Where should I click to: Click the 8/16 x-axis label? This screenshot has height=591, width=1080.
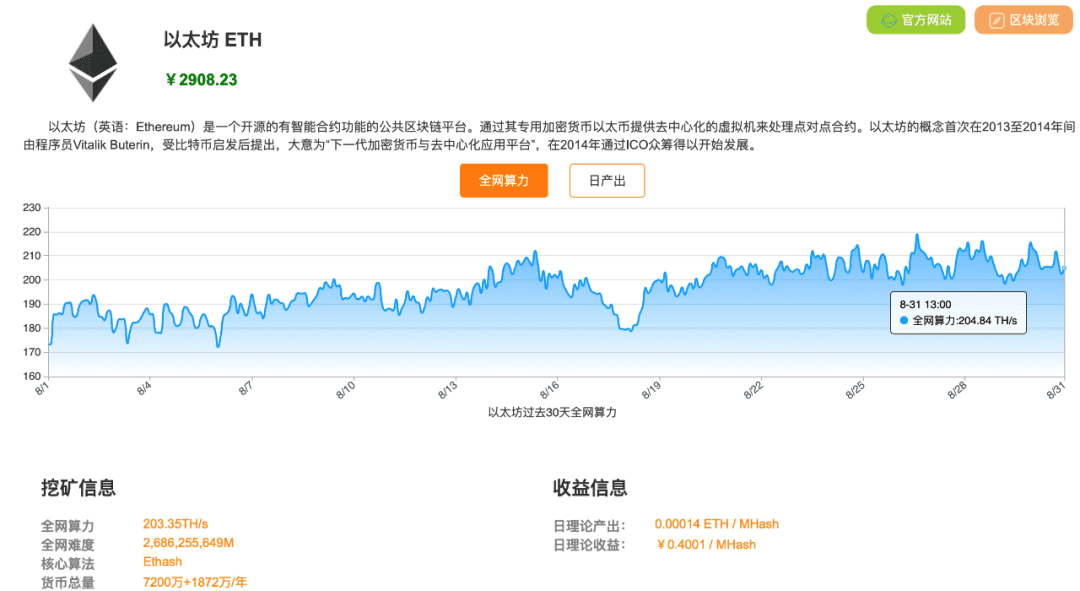550,391
